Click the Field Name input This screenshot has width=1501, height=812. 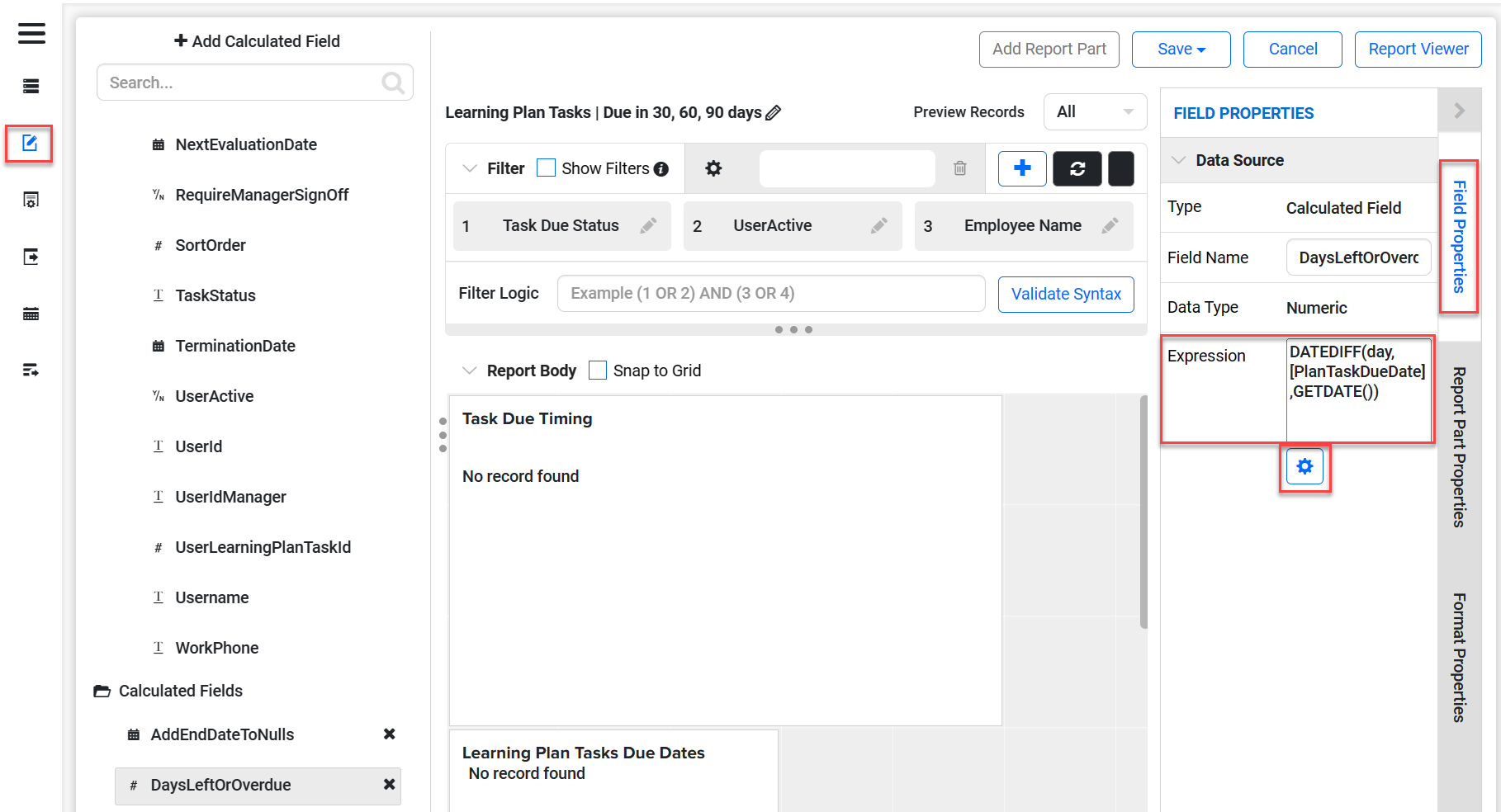click(x=1358, y=257)
